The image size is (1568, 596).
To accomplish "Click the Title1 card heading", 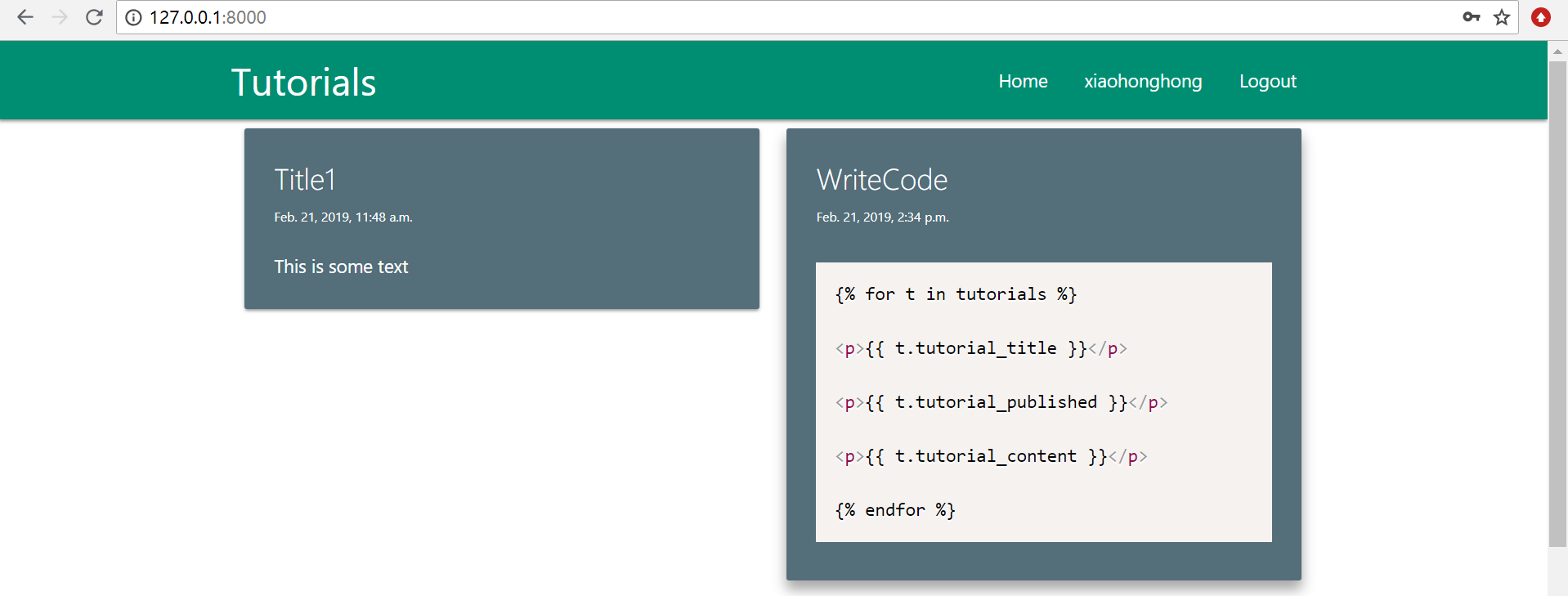I will click(x=305, y=180).
